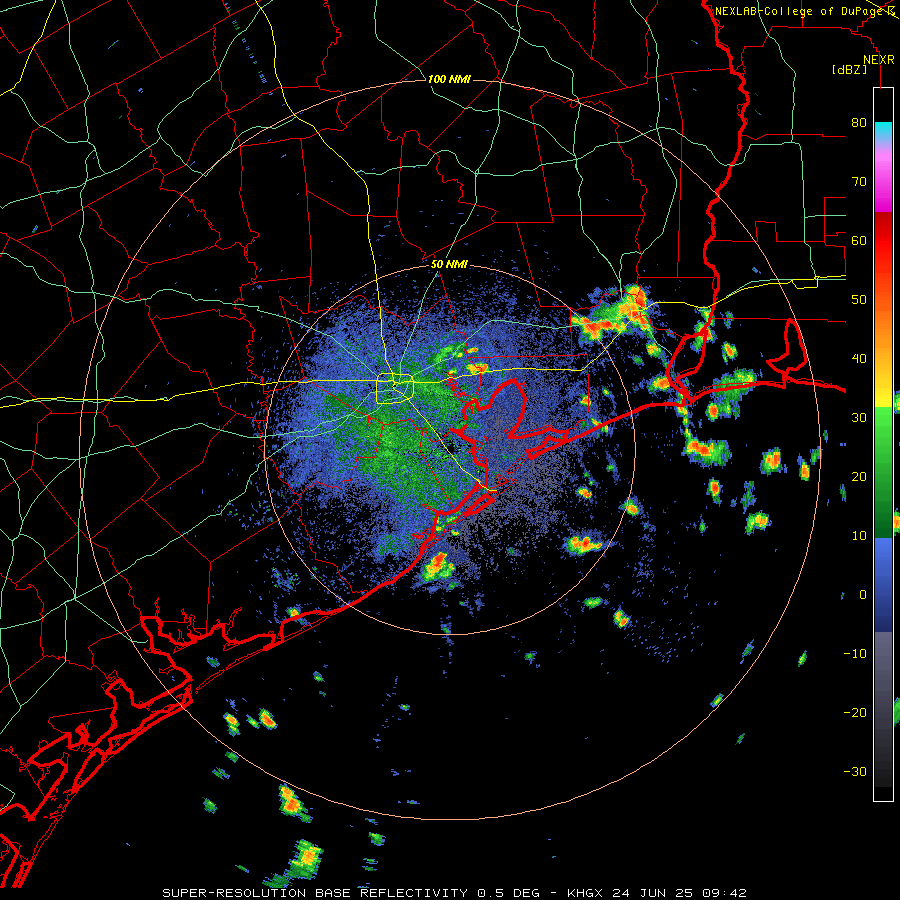Select the "70" value on dBZ scale
This screenshot has height=900, width=900.
[x=859, y=181]
